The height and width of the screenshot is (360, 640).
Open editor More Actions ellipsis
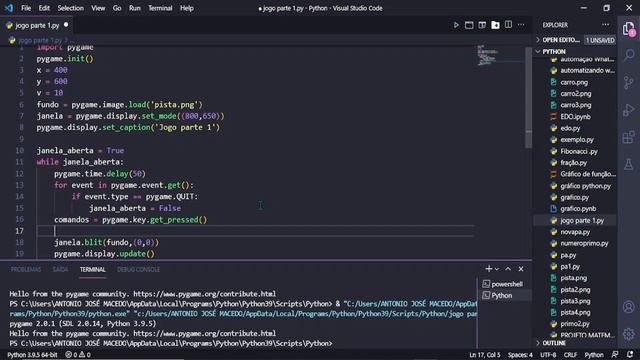(521, 25)
